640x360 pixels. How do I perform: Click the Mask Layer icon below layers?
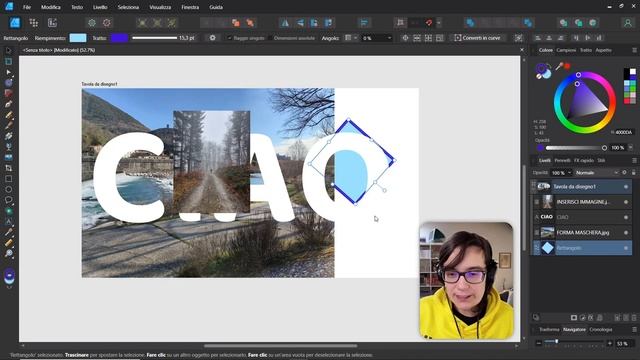coord(574,318)
